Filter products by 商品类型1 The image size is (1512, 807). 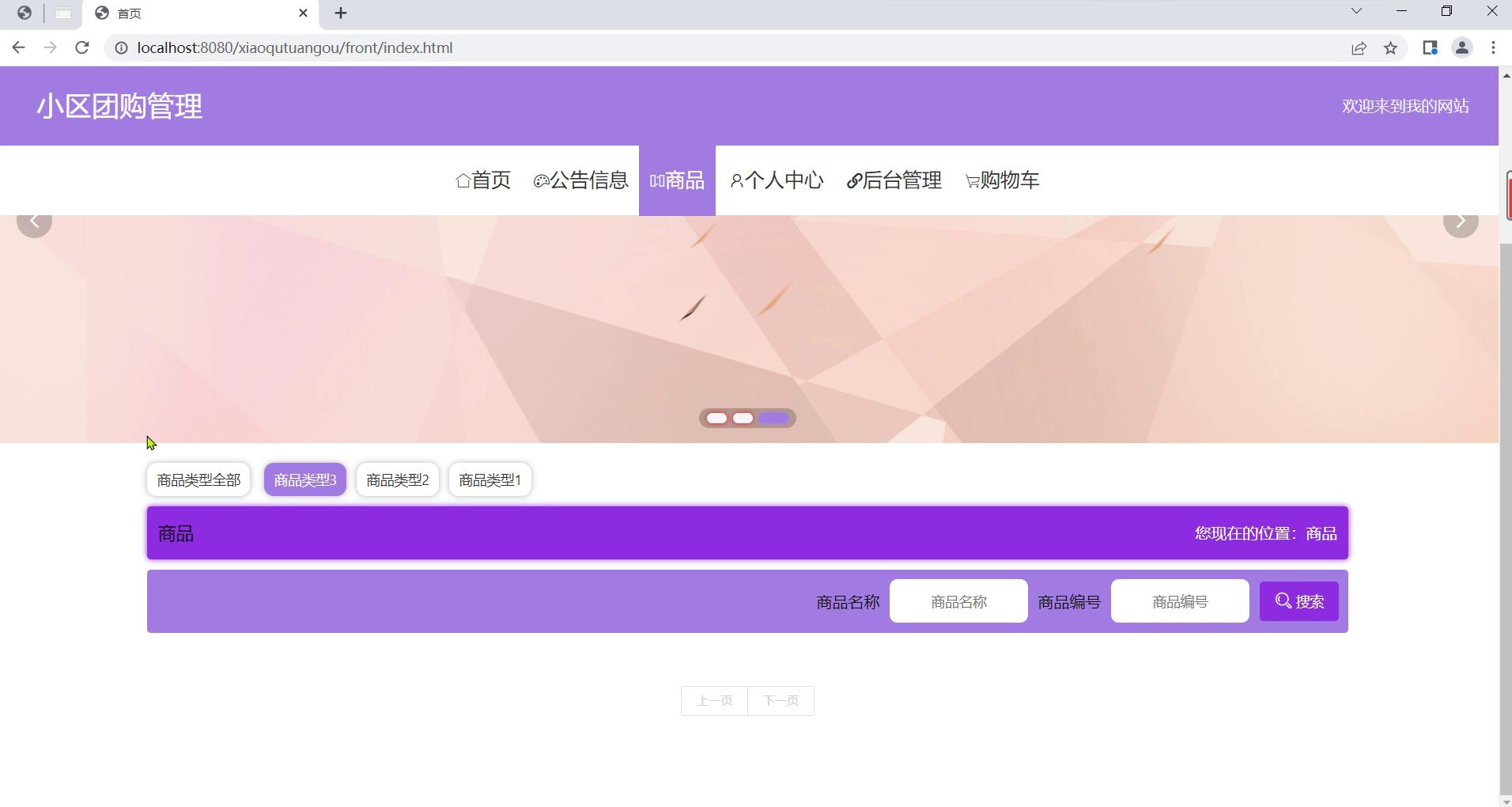coord(490,480)
